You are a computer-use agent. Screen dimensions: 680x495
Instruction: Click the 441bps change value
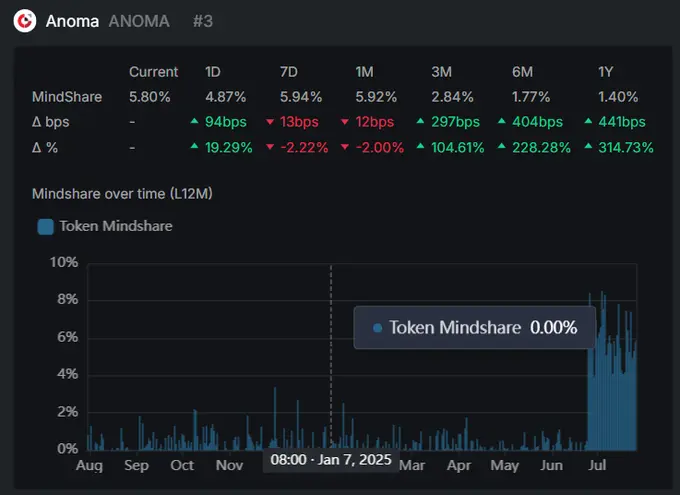pyautogui.click(x=622, y=122)
